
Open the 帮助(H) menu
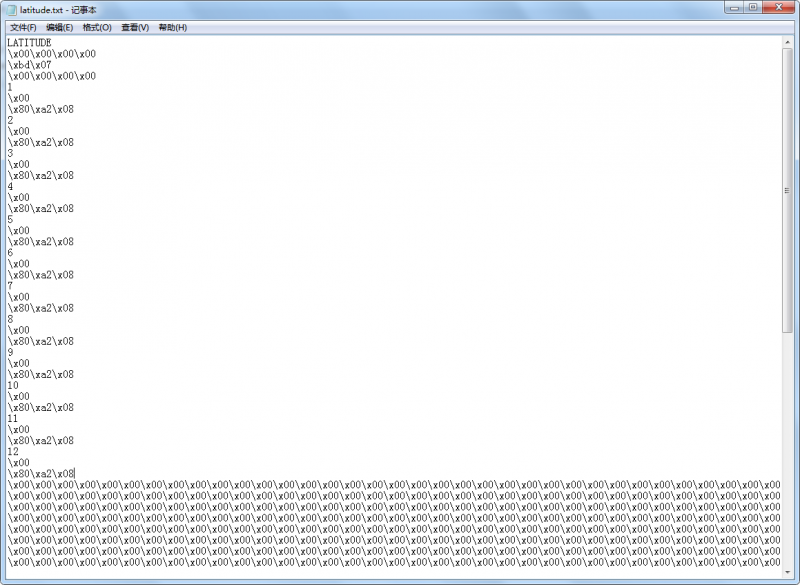[x=173, y=27]
